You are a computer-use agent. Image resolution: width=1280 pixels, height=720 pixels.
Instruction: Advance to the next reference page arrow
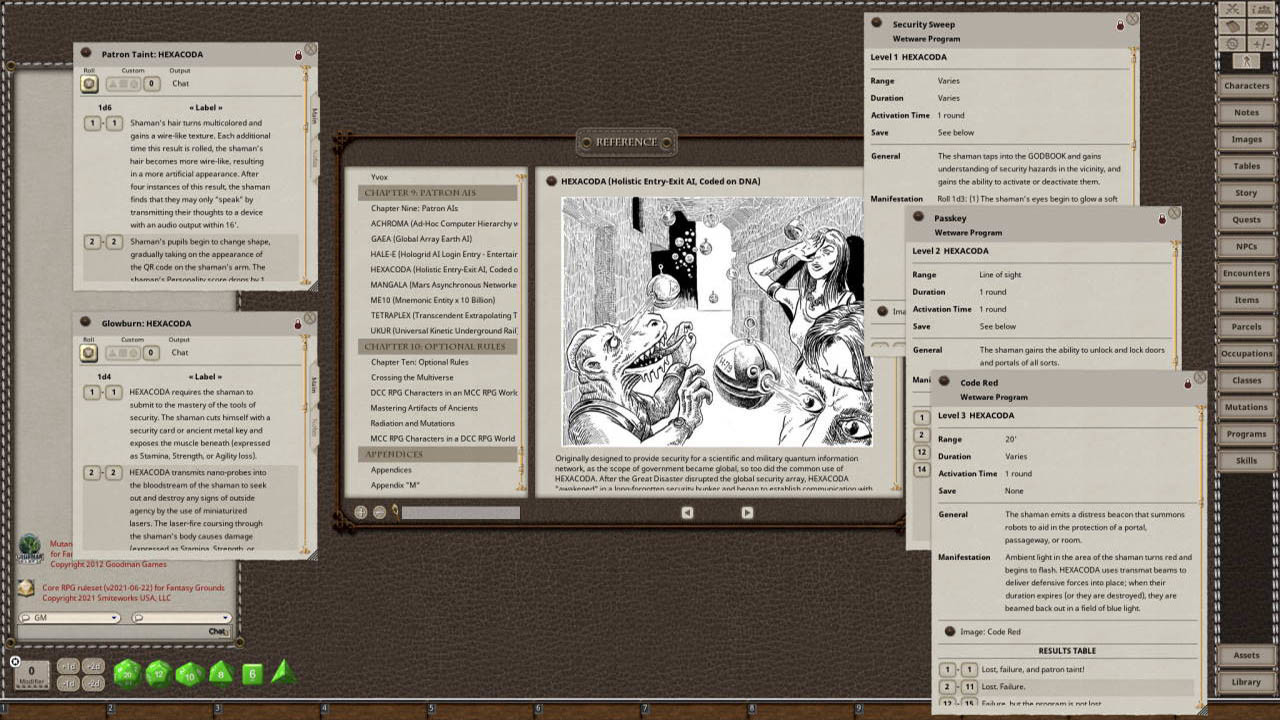point(747,512)
